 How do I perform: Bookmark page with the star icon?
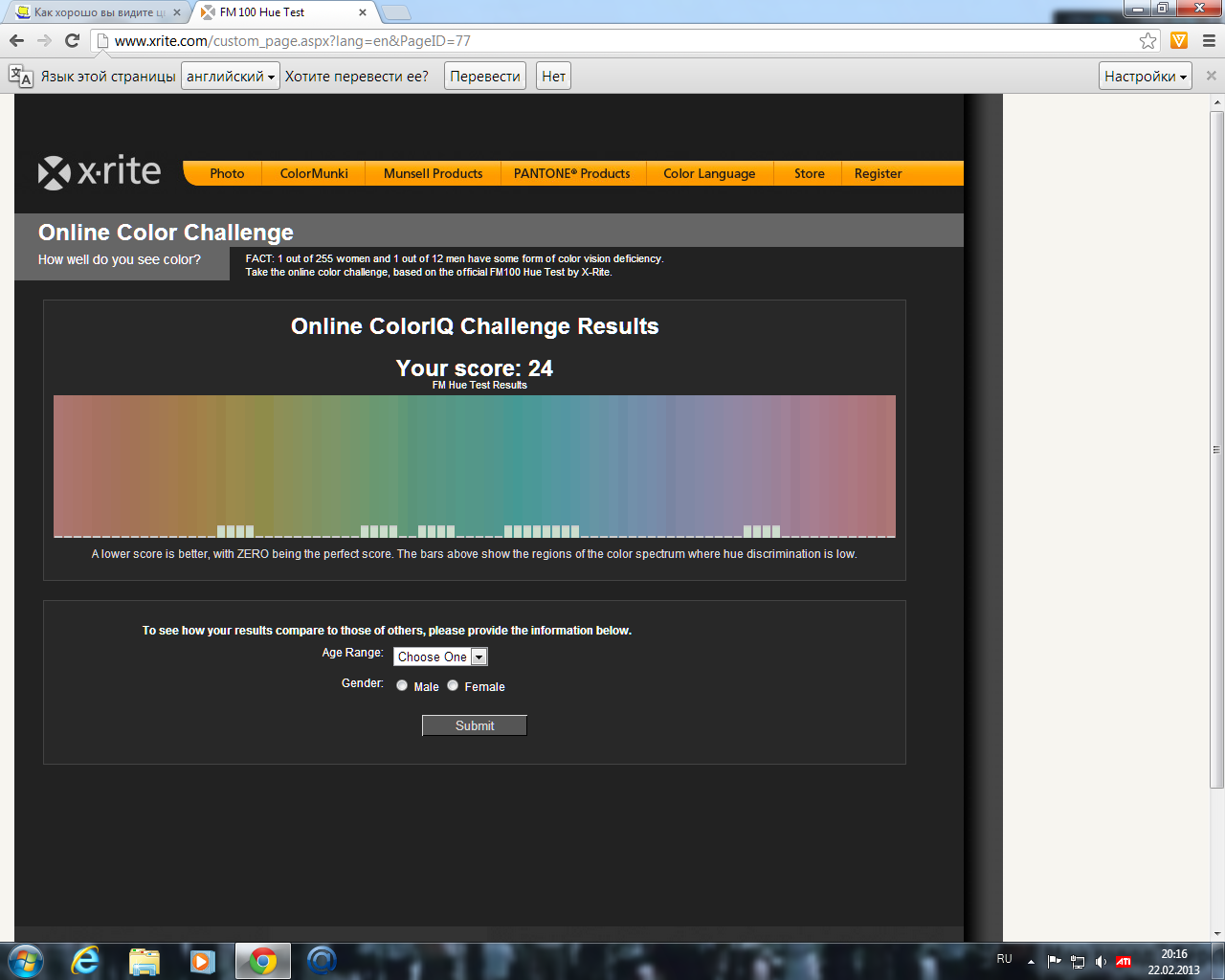tap(1147, 40)
